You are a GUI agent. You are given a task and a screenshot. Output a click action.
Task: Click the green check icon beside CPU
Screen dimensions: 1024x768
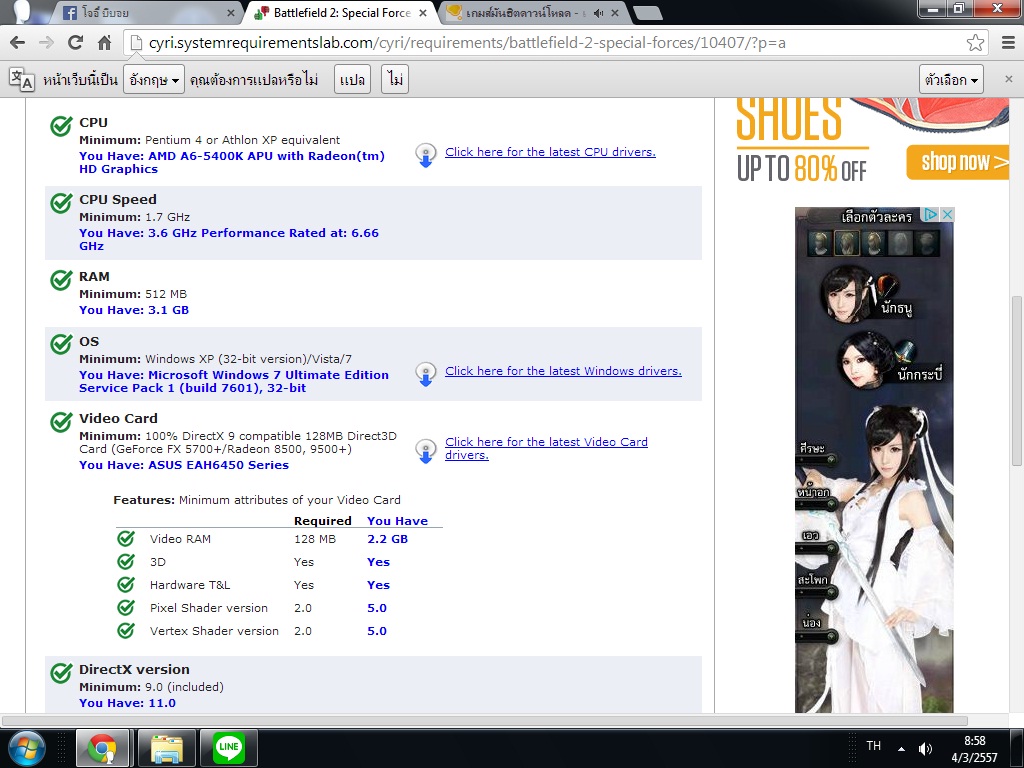(61, 125)
